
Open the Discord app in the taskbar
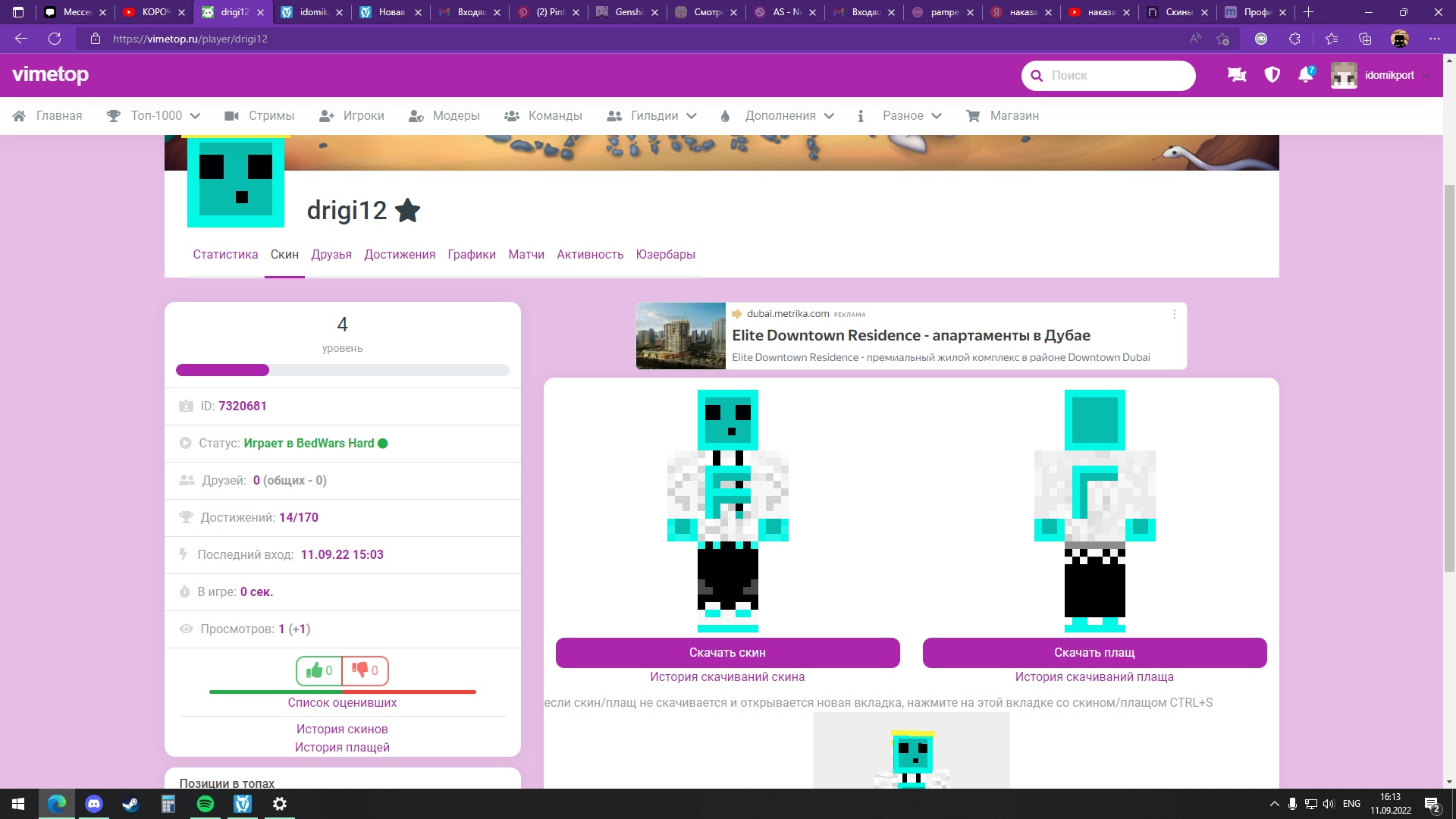(x=94, y=804)
